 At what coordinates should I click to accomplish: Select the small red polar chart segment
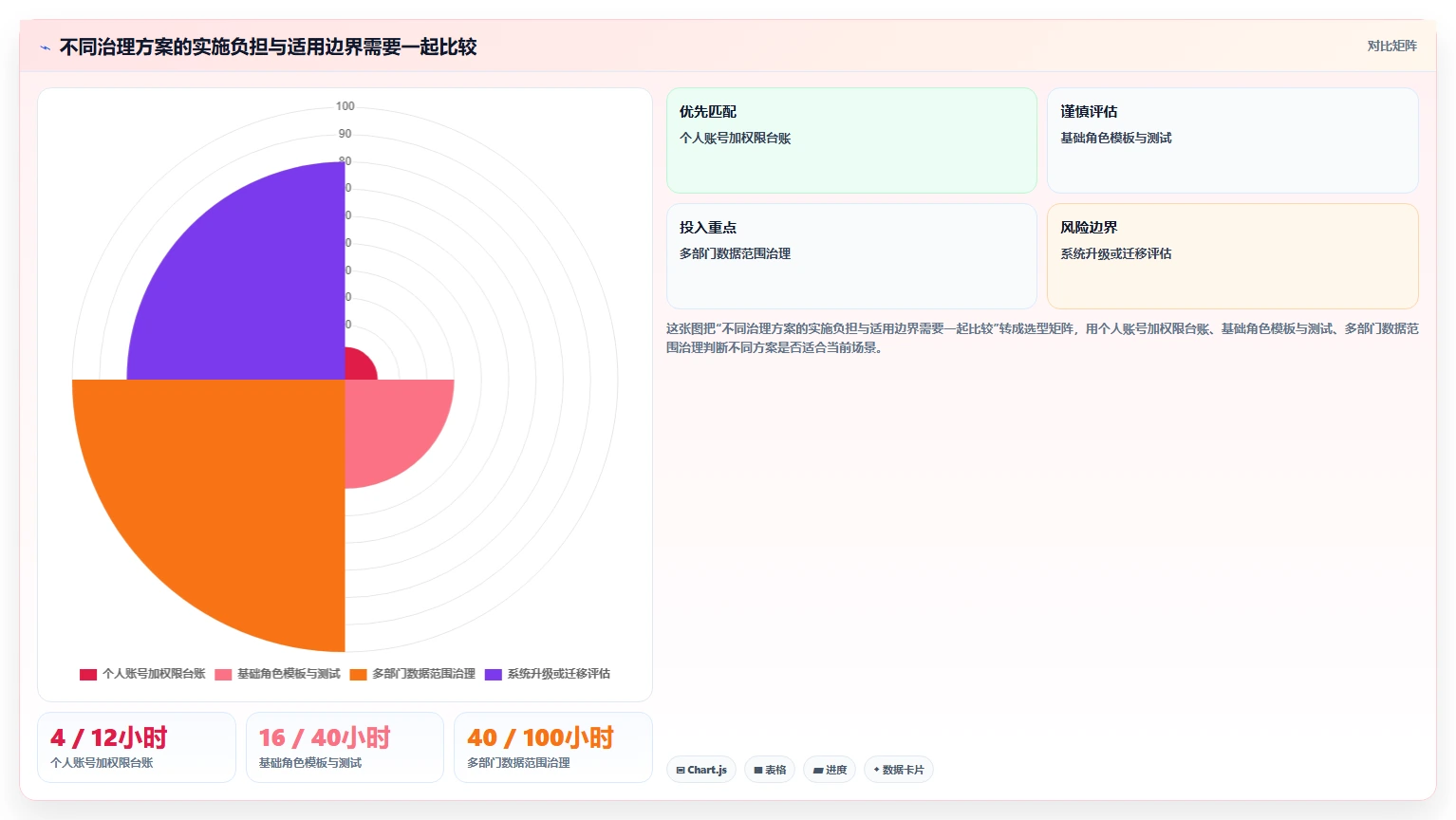[x=358, y=366]
